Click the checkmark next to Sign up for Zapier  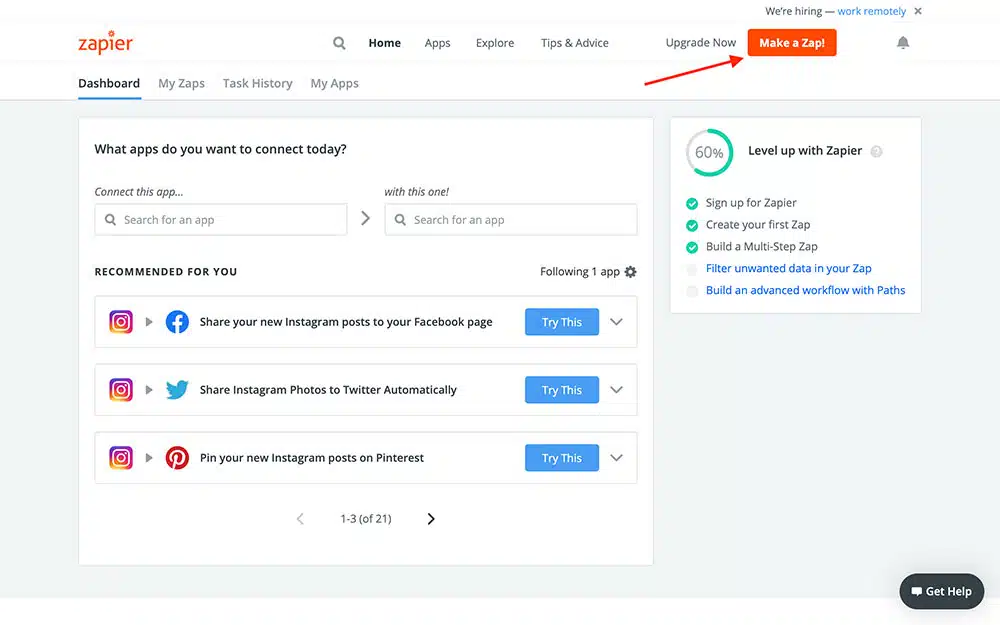pos(692,203)
